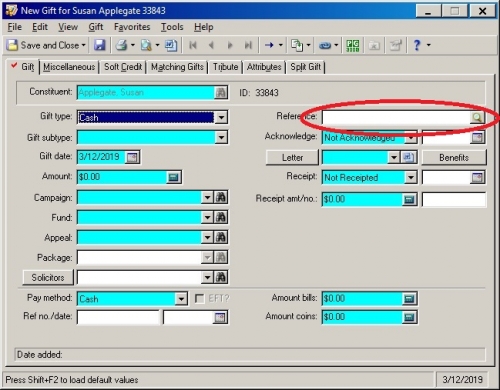Click the chain link toolbar icon
Image resolution: width=500 pixels, height=390 pixels.
pos(325,45)
